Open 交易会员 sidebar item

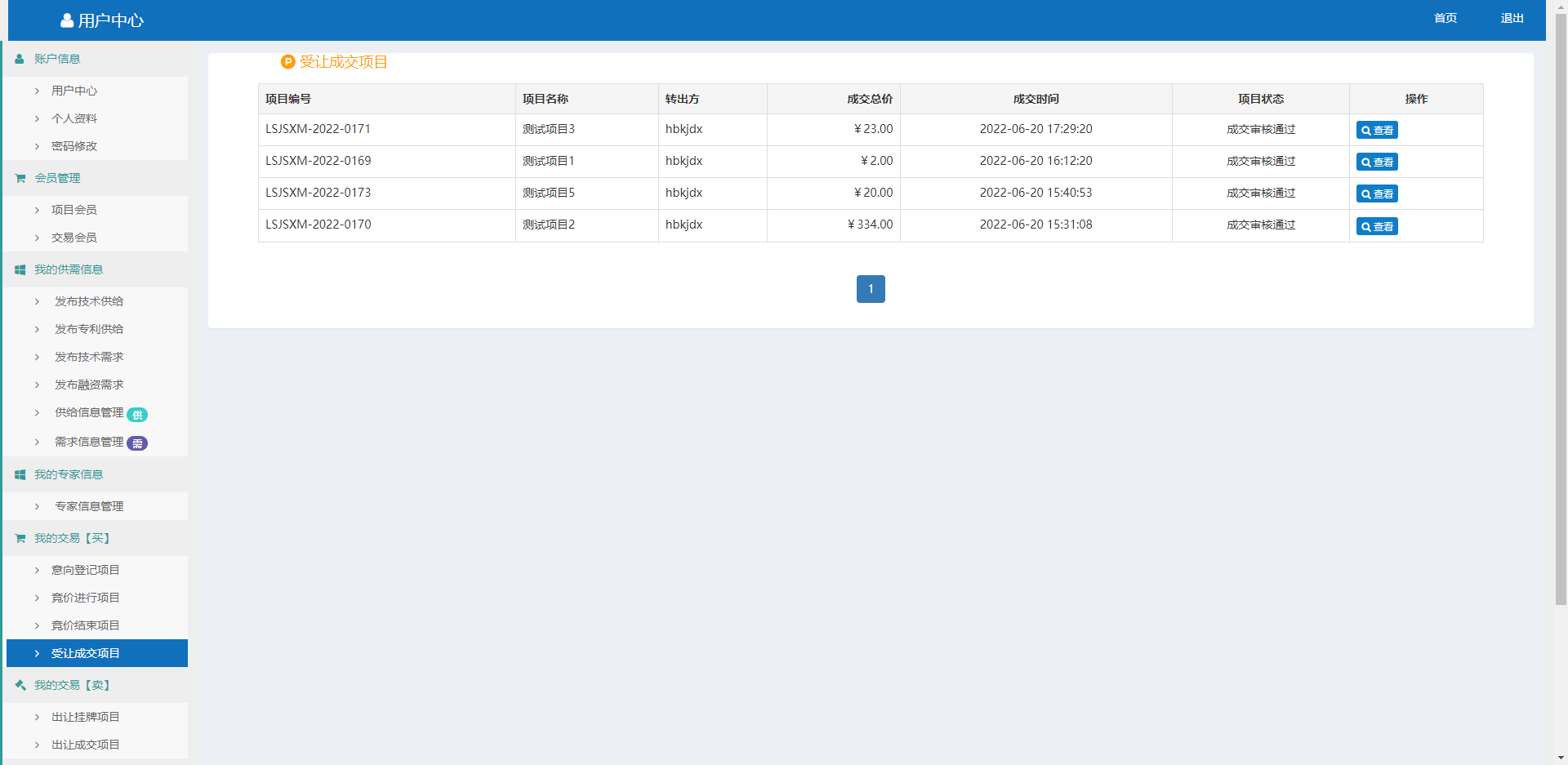[x=96, y=238]
